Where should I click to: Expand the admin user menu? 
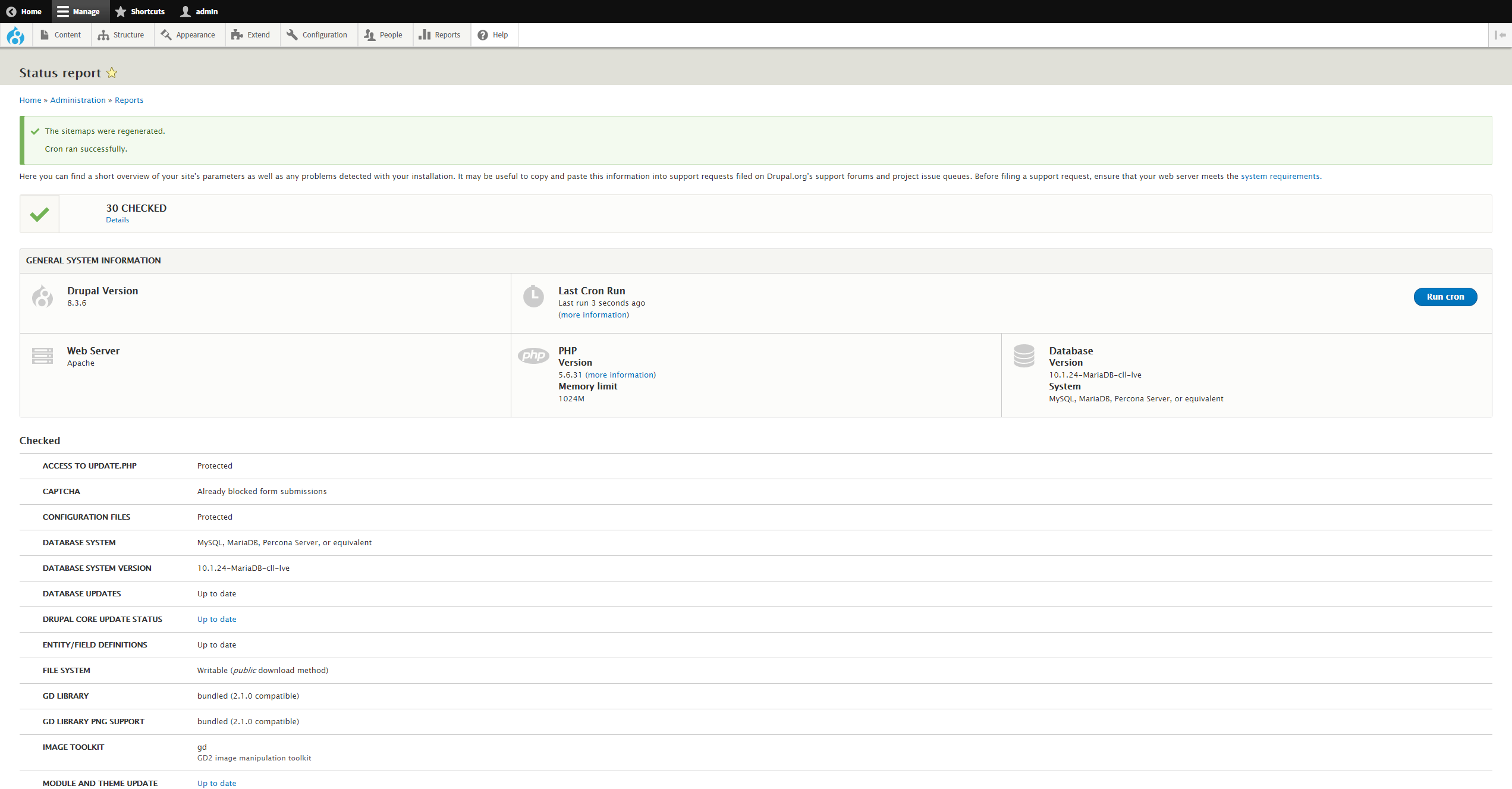[200, 11]
